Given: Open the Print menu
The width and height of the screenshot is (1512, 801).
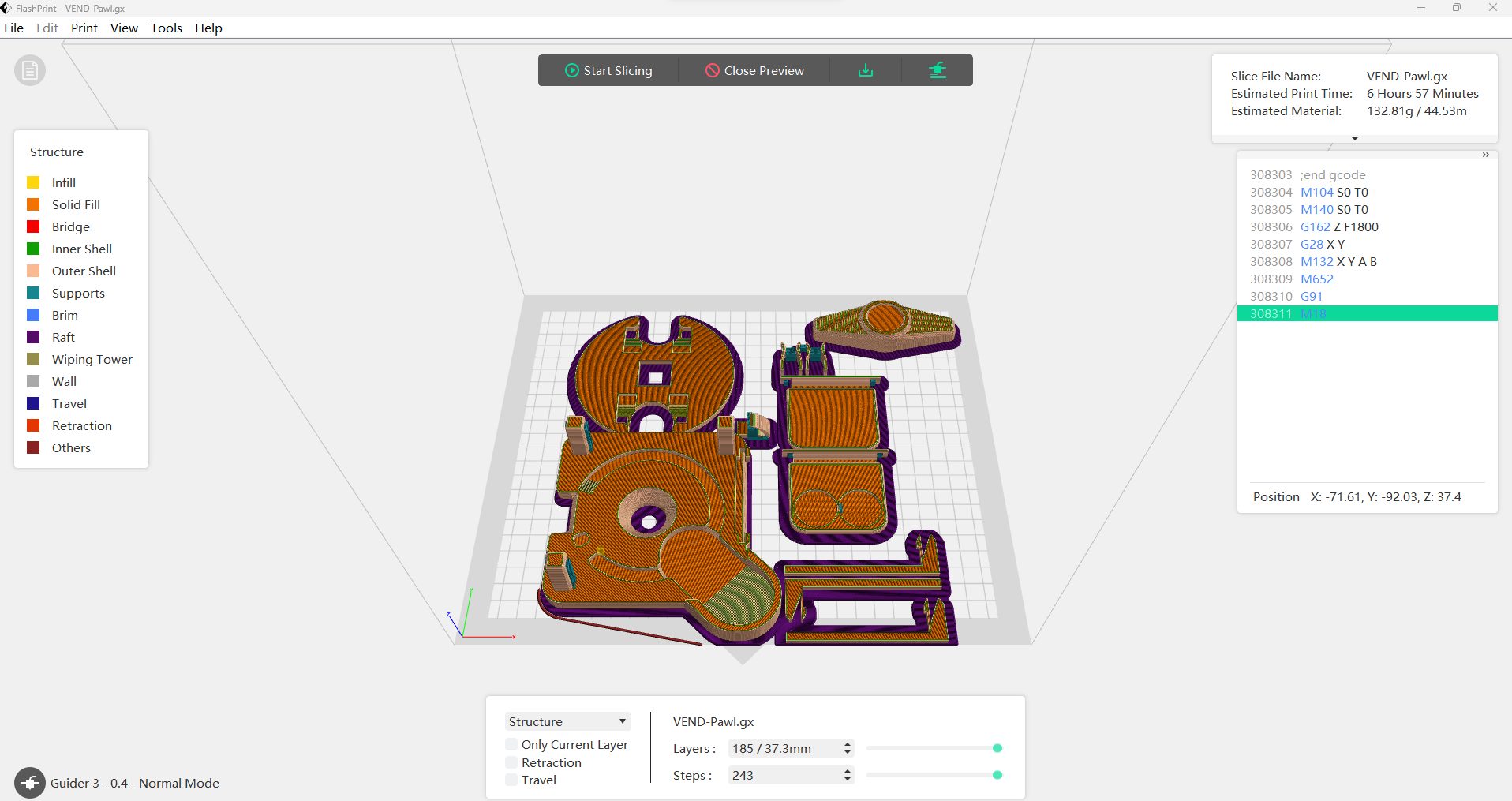Looking at the screenshot, I should click(84, 28).
